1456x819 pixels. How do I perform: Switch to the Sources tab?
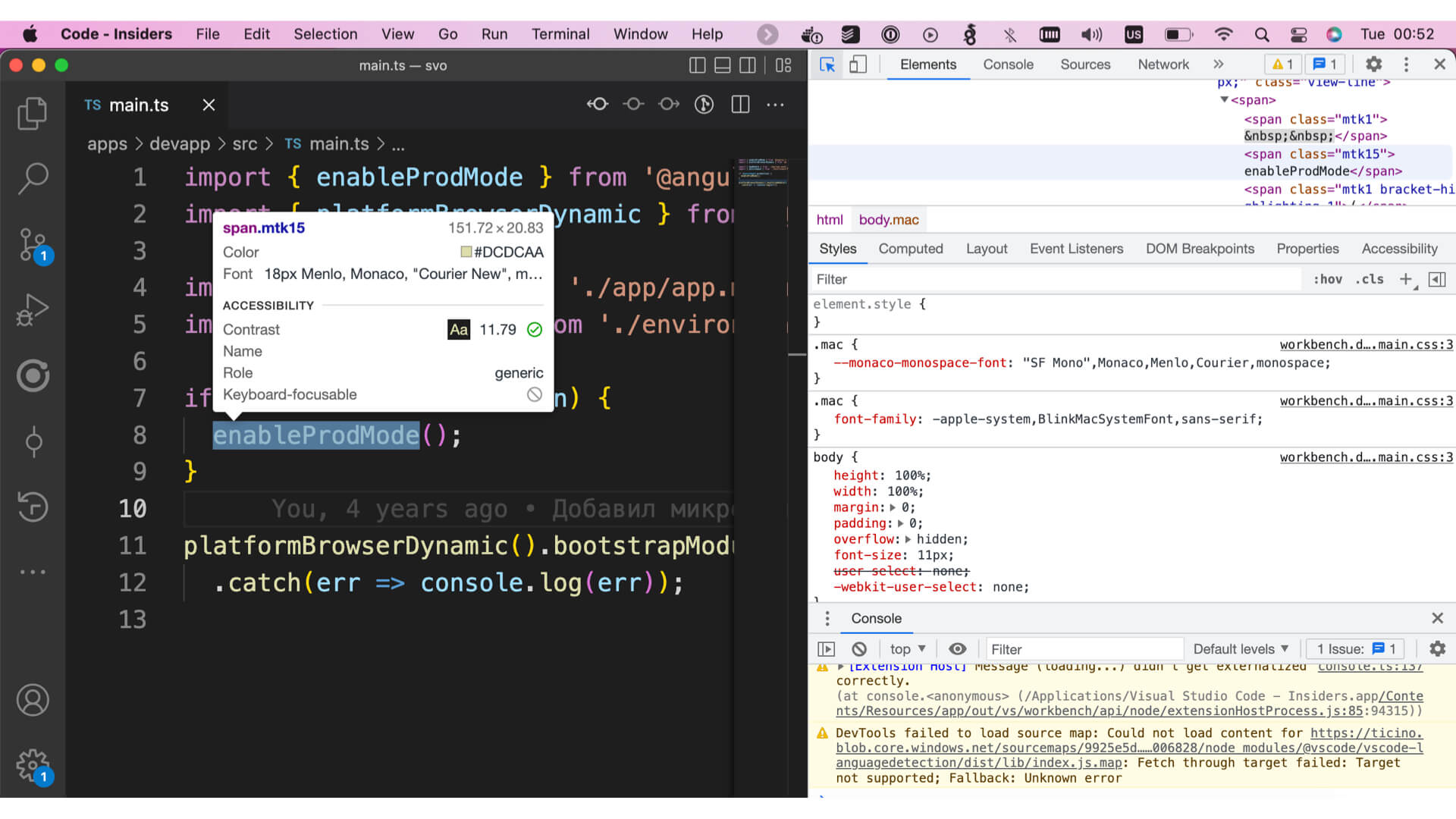point(1085,64)
